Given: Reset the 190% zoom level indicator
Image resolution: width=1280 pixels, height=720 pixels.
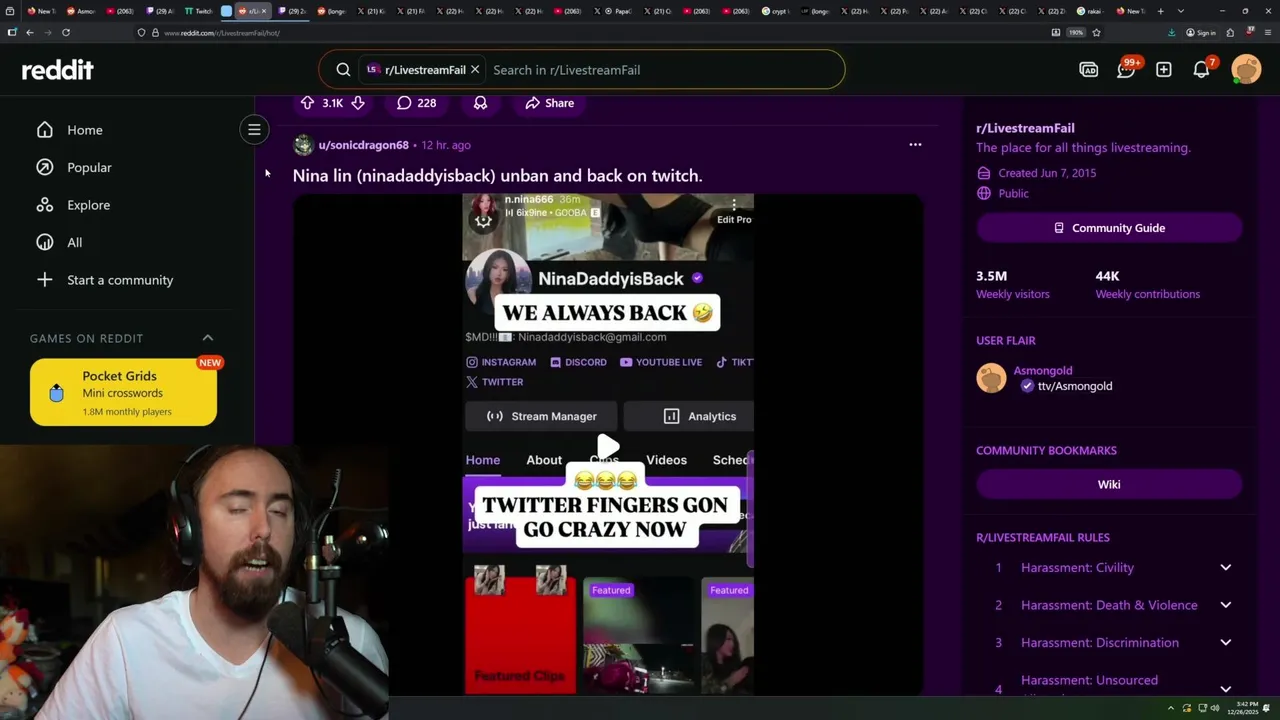Looking at the screenshot, I should (x=1076, y=32).
